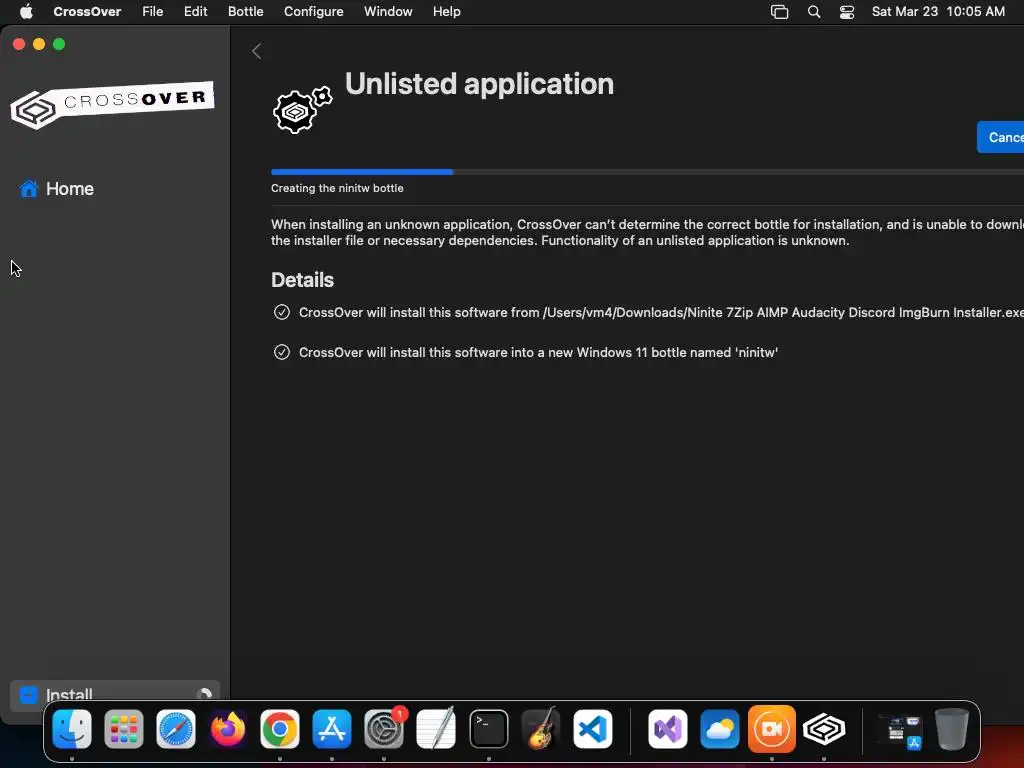
Task: Close the CrossOver window
Action: pos(19,44)
